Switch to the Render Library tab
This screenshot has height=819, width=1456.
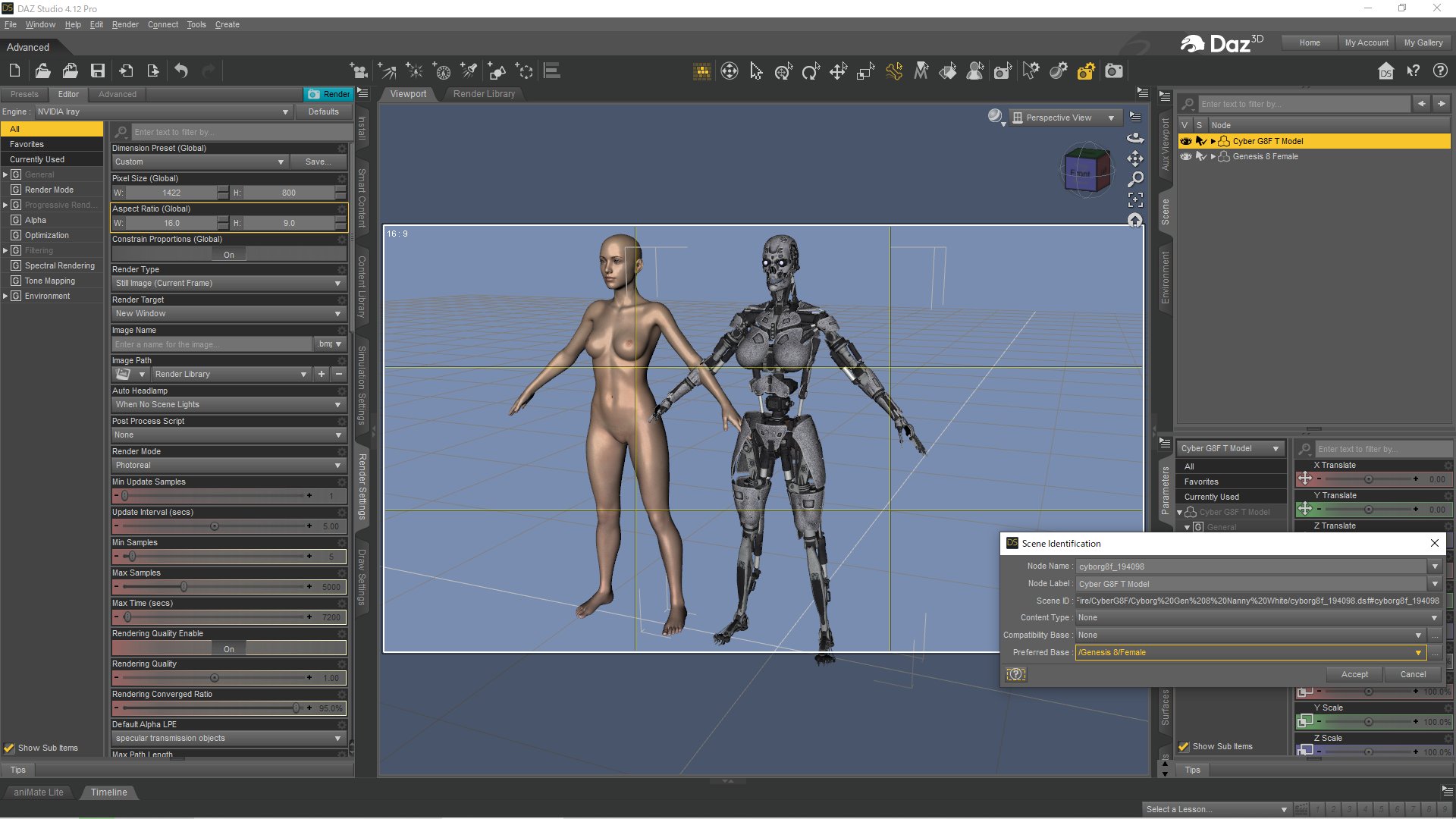pyautogui.click(x=484, y=94)
